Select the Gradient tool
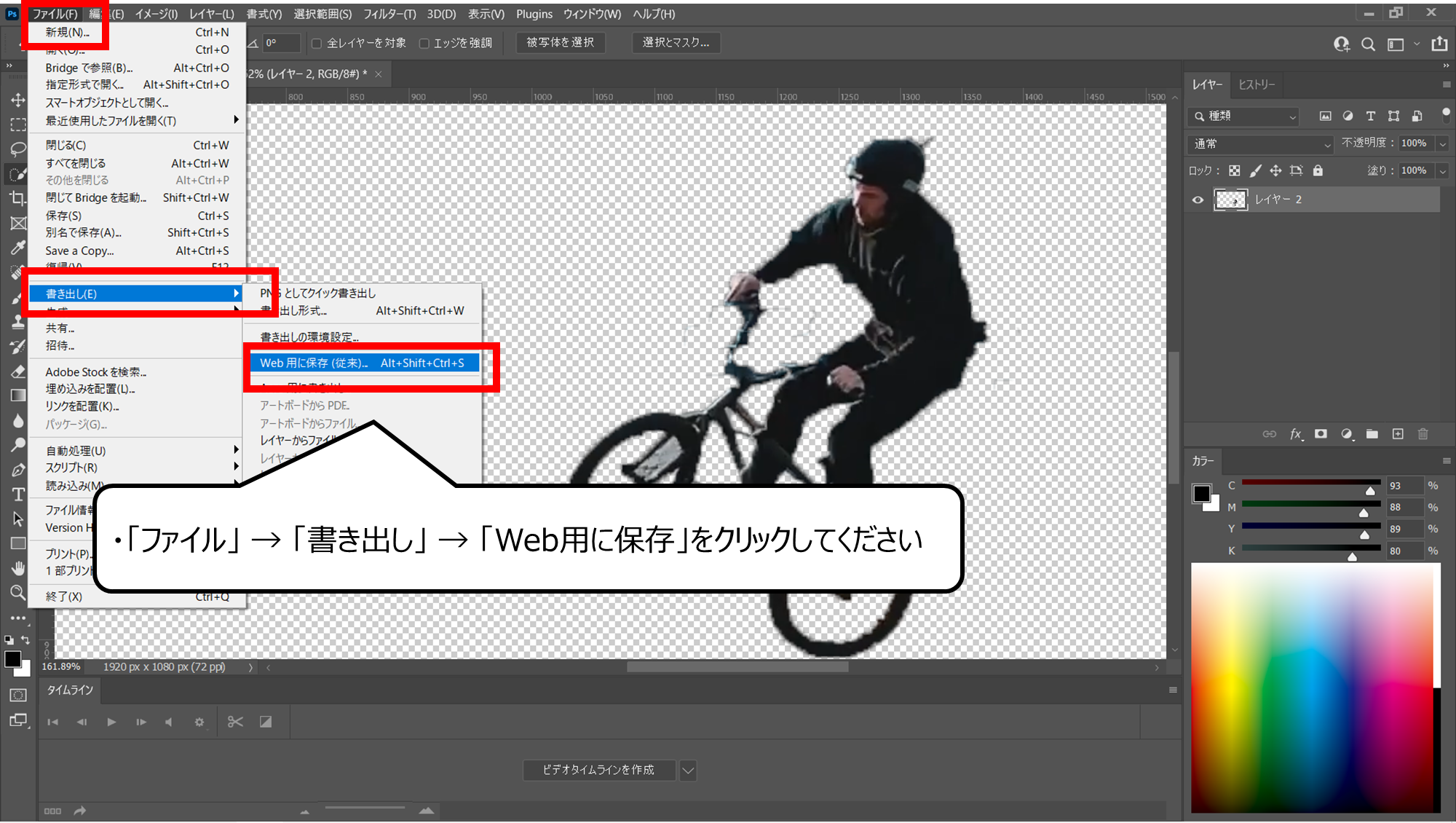This screenshot has width=1456, height=823. pyautogui.click(x=17, y=395)
